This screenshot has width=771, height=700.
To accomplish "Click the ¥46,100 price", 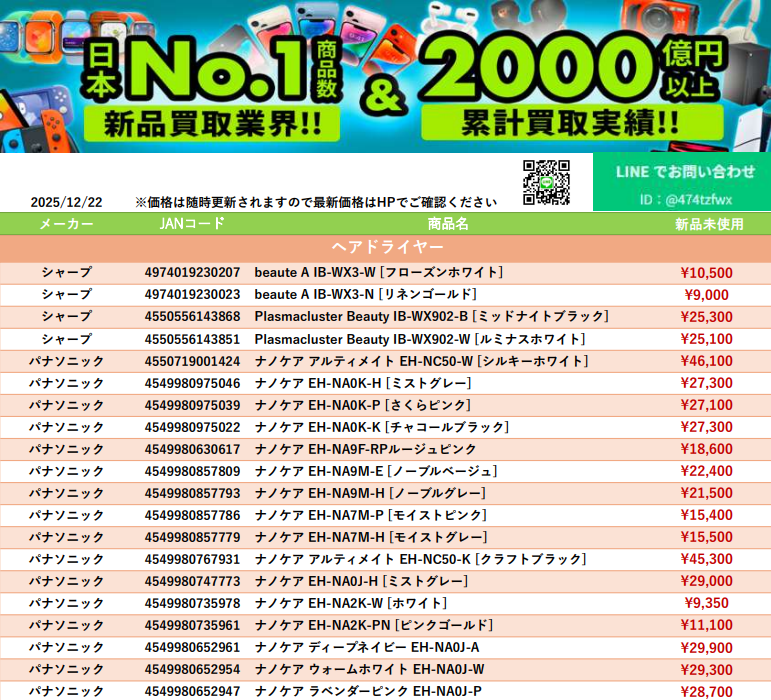I will (707, 361).
